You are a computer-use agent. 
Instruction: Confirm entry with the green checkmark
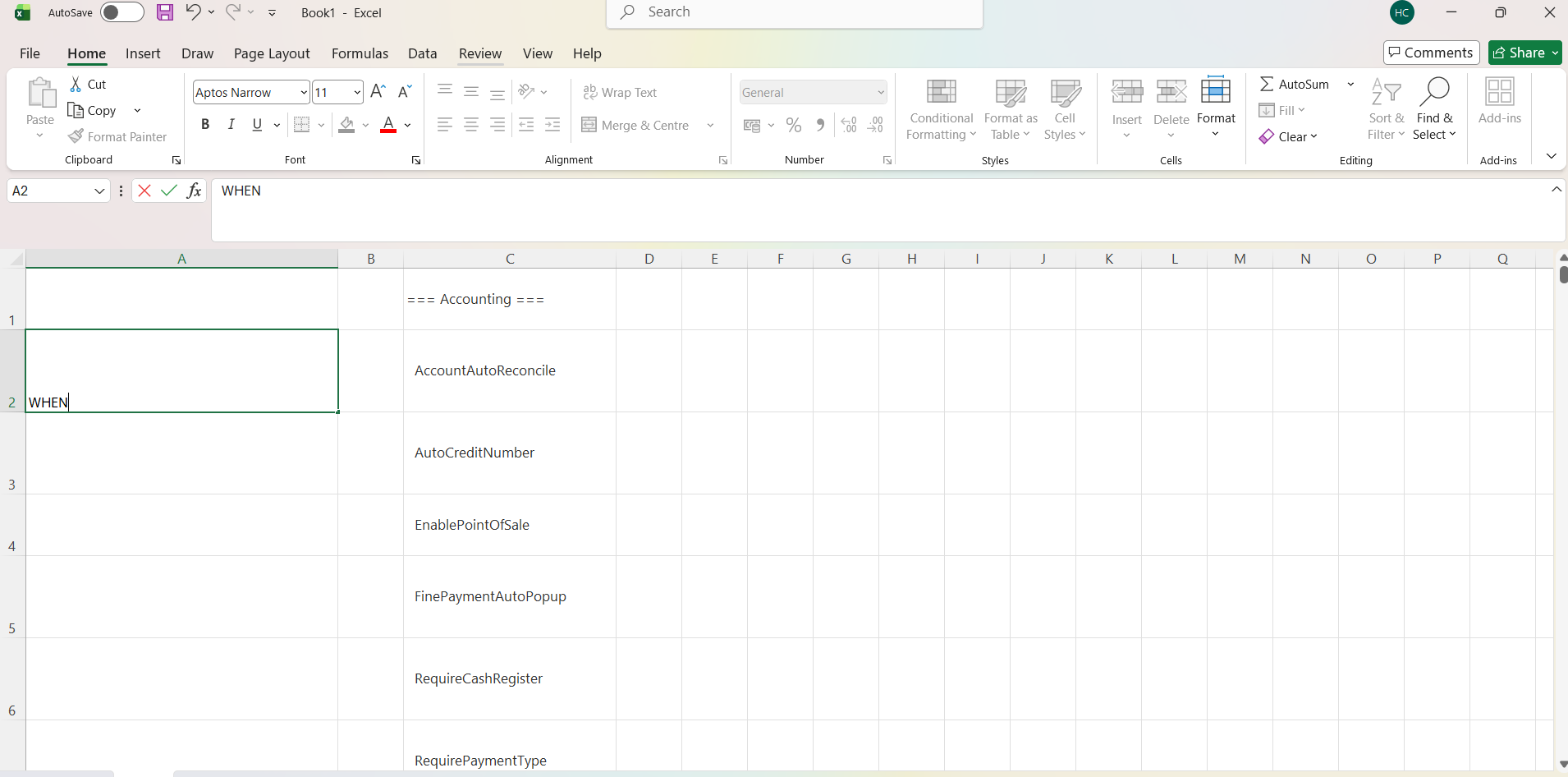[169, 191]
